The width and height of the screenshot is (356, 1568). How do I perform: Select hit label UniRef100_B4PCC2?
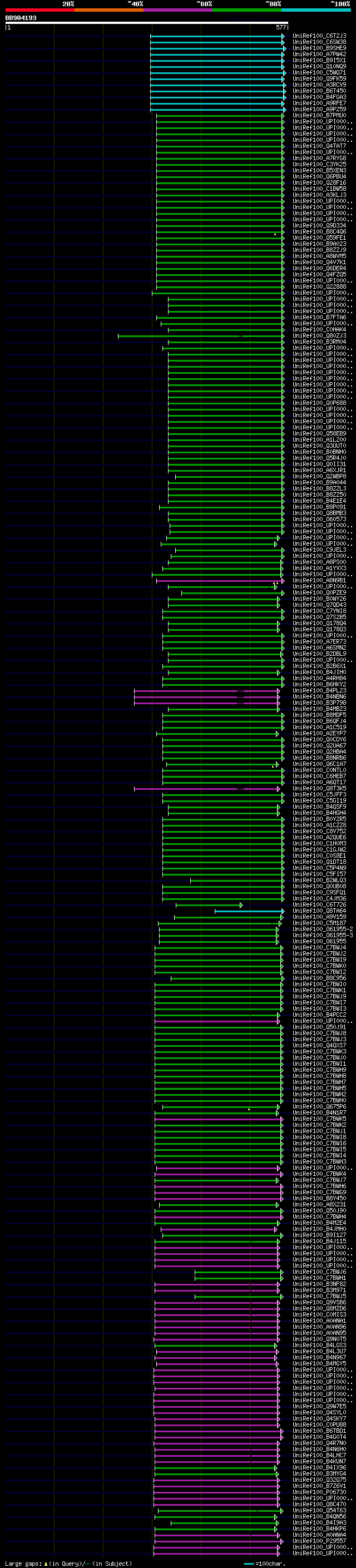(x=319, y=1015)
